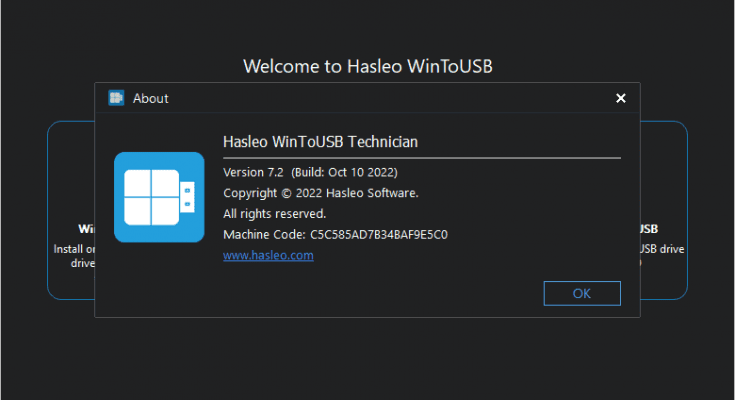Click the OK button

tap(582, 293)
